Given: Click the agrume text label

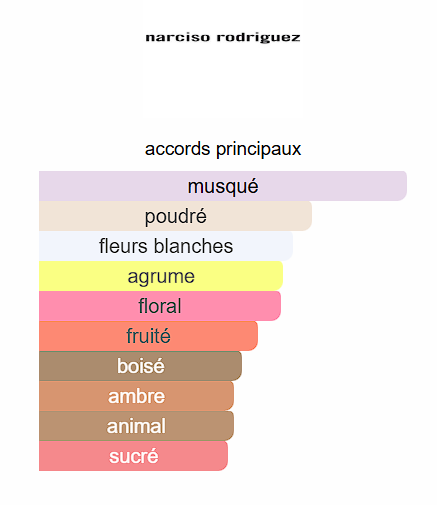Looking at the screenshot, I should [x=161, y=277].
